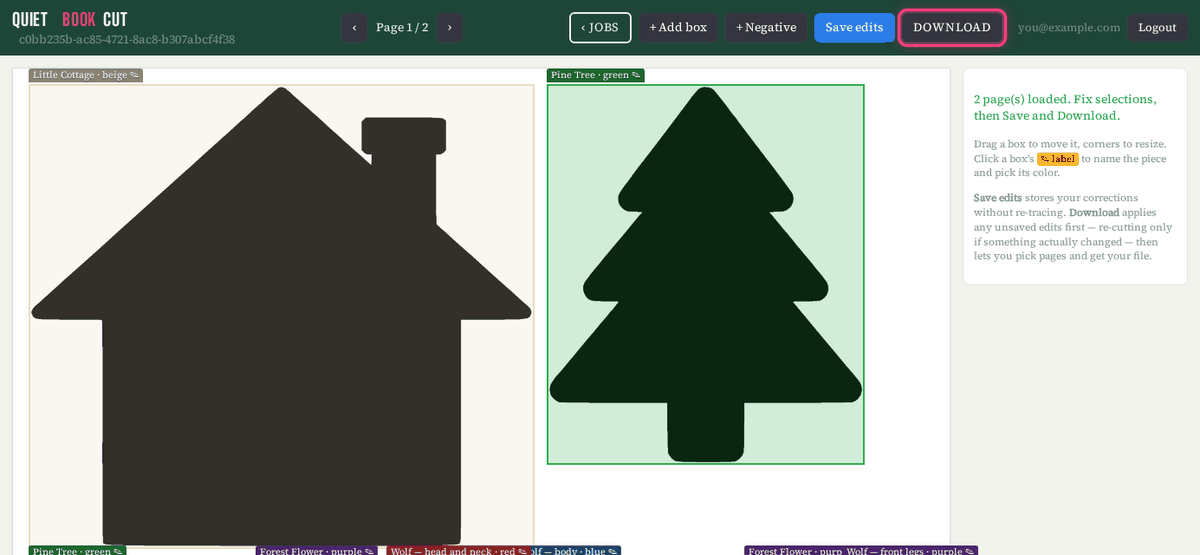Viewport: 1200px width, 555px height.
Task: Open the bottom-left Pine Tree green label
Action: [x=78, y=550]
